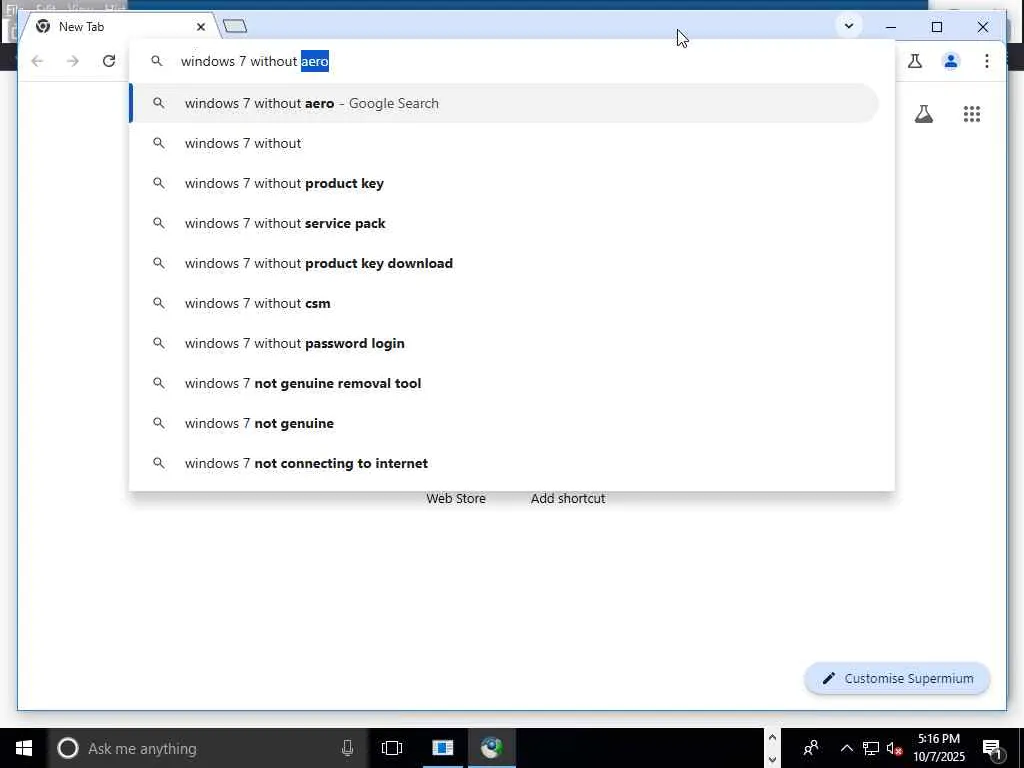Image resolution: width=1024 pixels, height=768 pixels.
Task: Choose suggestion 'not genuine removal tool'
Action: pyautogui.click(x=505, y=383)
